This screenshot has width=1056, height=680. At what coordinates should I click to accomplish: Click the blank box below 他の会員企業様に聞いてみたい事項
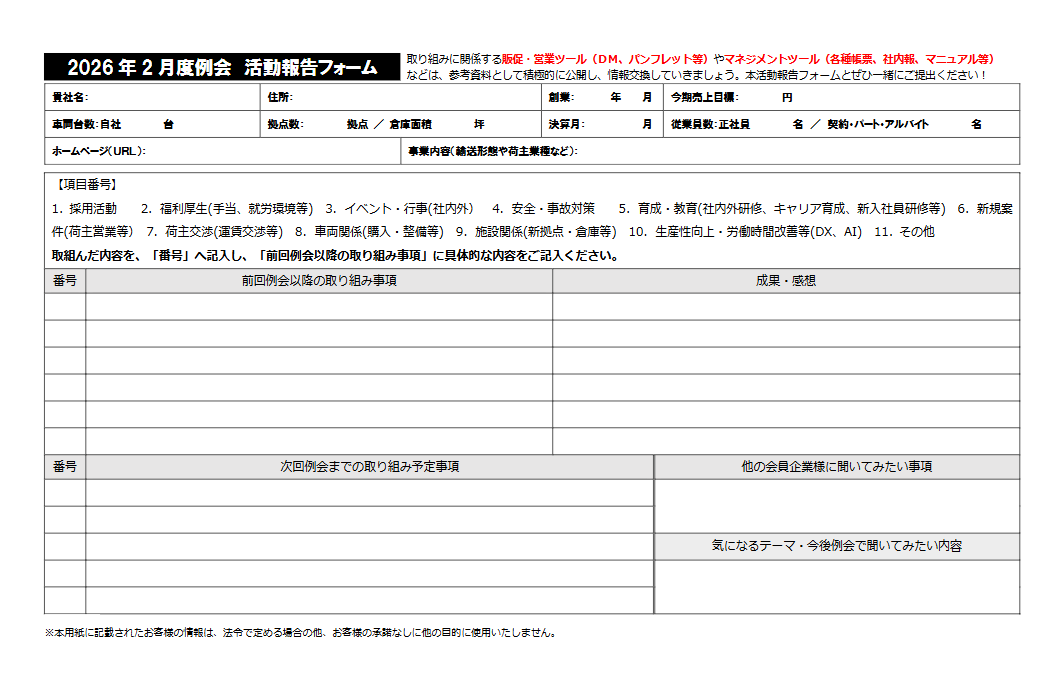tap(837, 506)
